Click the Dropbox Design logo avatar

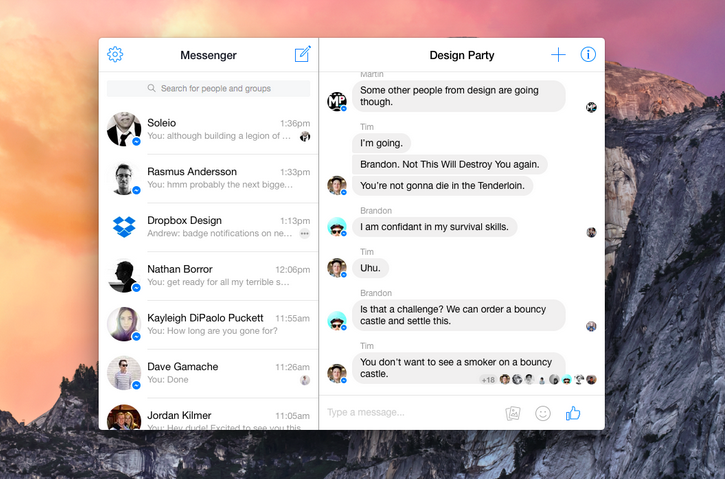tap(124, 227)
